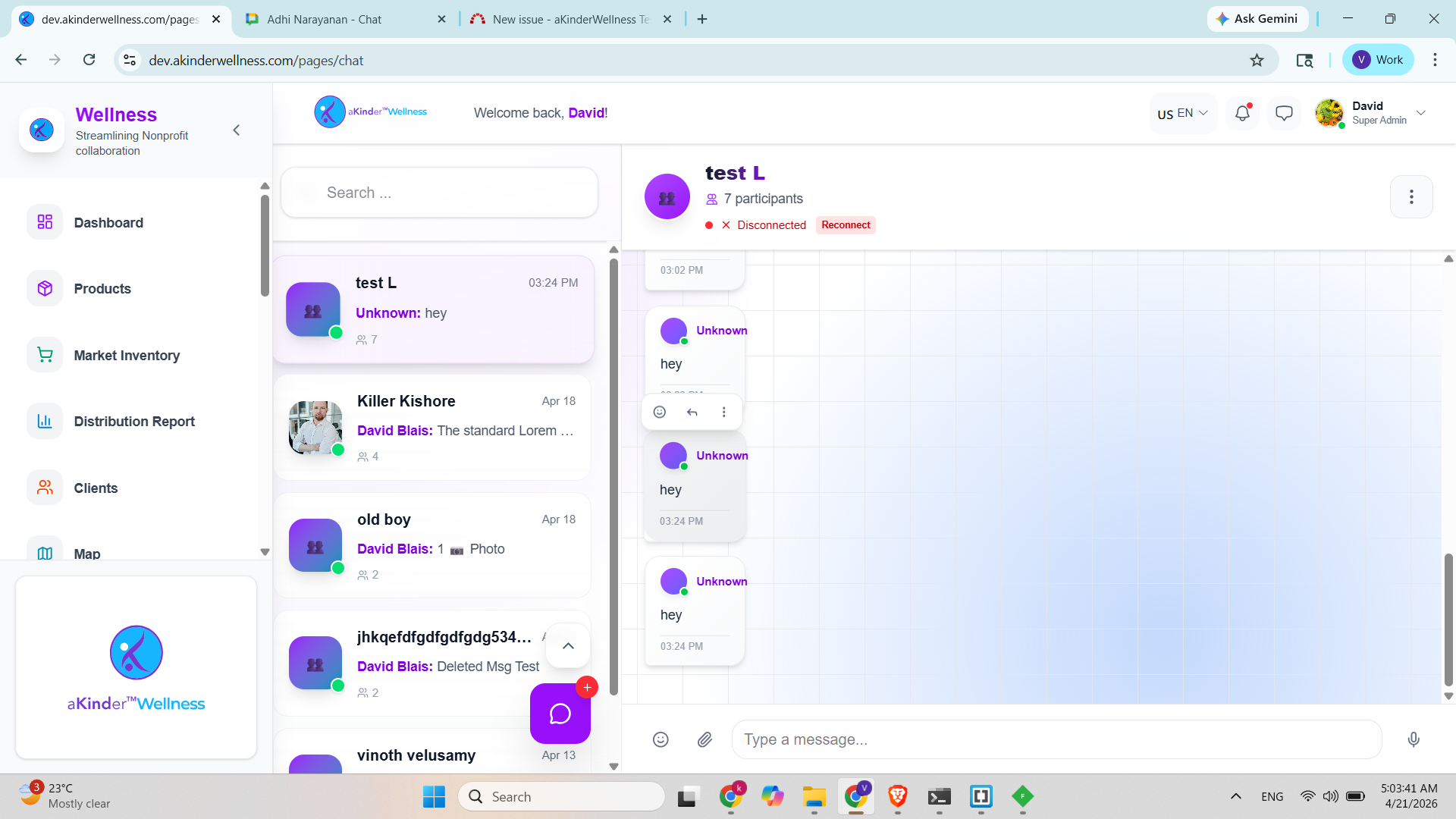Click the microphone voice message icon
Viewport: 1456px width, 819px height.
(x=1414, y=739)
